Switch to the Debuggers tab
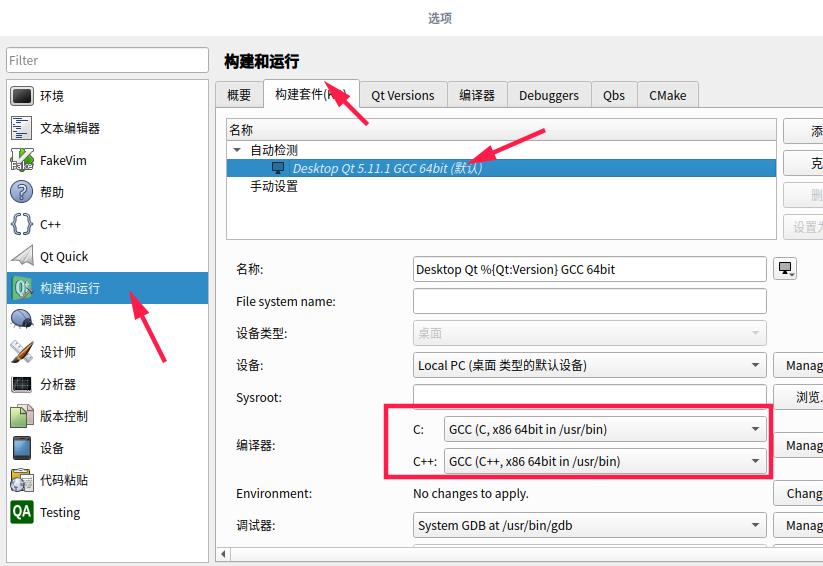The height and width of the screenshot is (566, 823). [548, 95]
